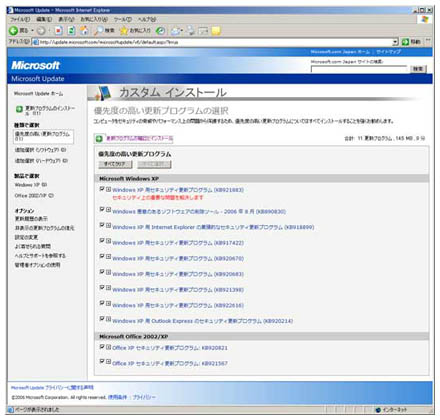
Task: Expand details of Internet Explorer update KB918899
Action: click(108, 225)
